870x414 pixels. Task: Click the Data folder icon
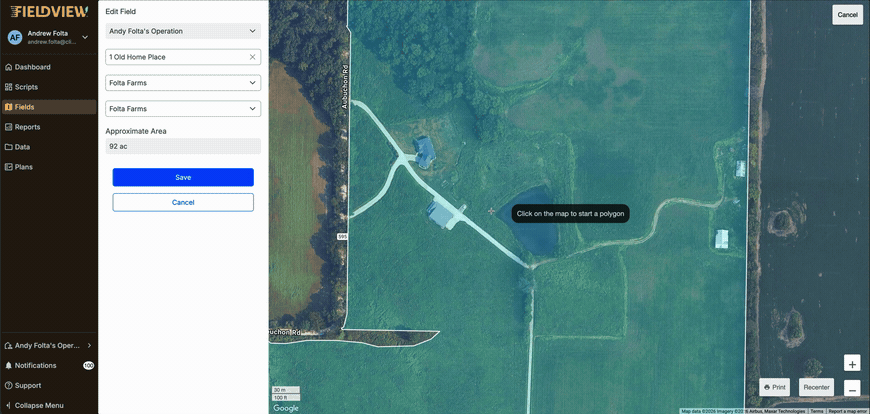pyautogui.click(x=8, y=147)
